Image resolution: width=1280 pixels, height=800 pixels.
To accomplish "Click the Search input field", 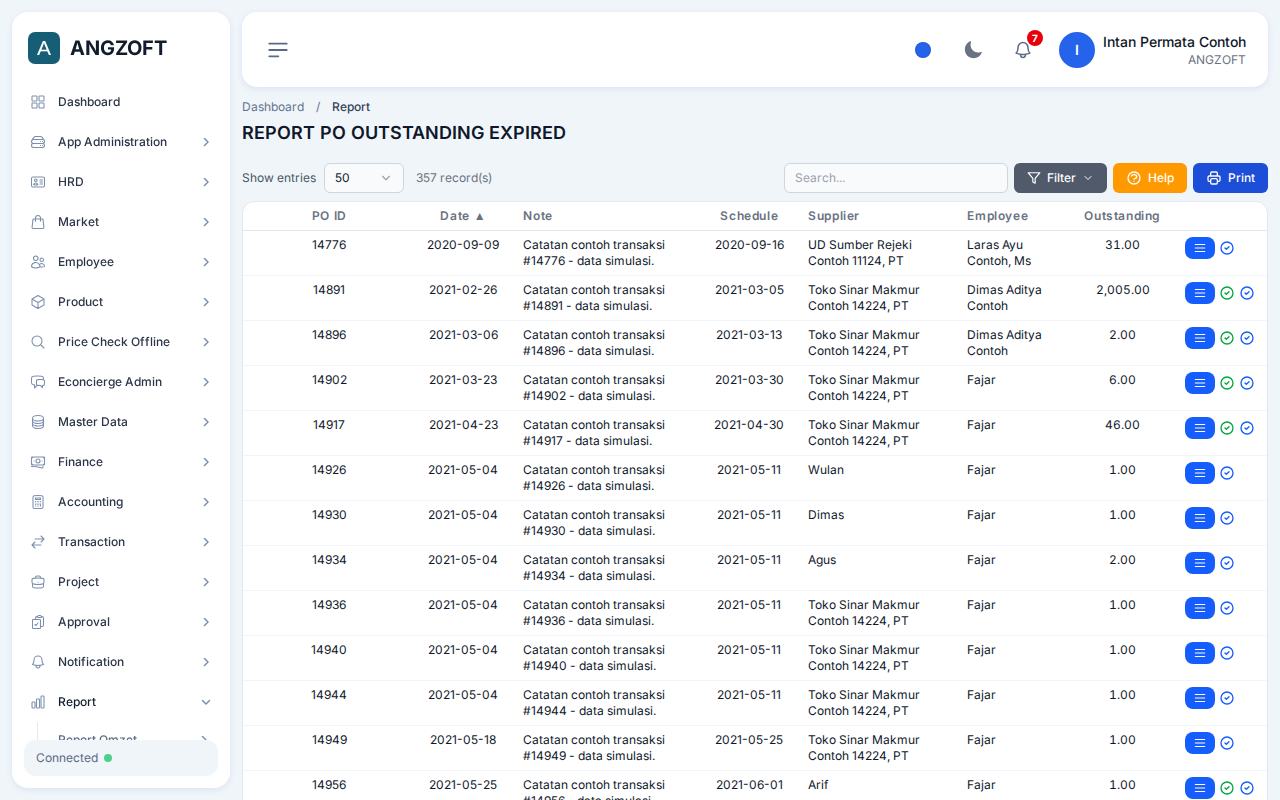I will point(896,178).
